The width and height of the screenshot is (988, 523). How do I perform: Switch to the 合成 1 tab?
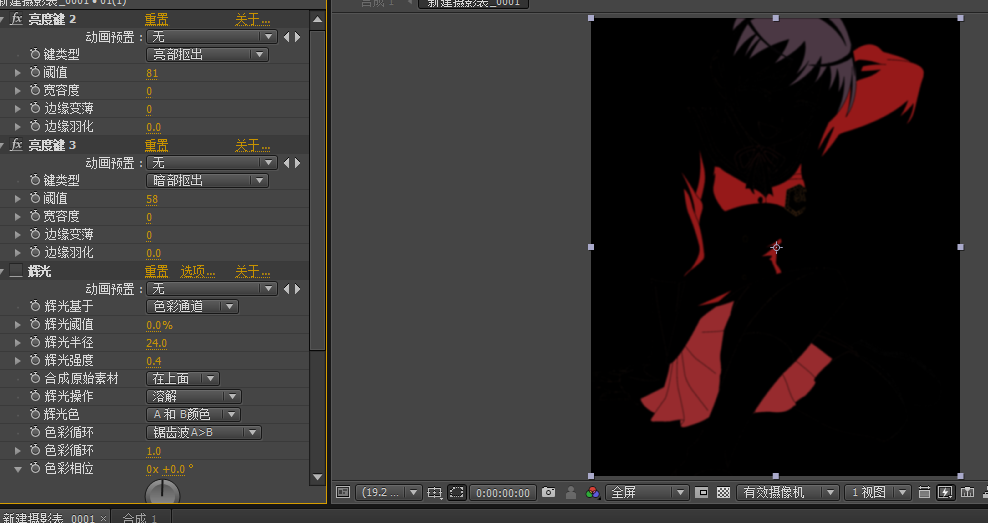point(140,517)
